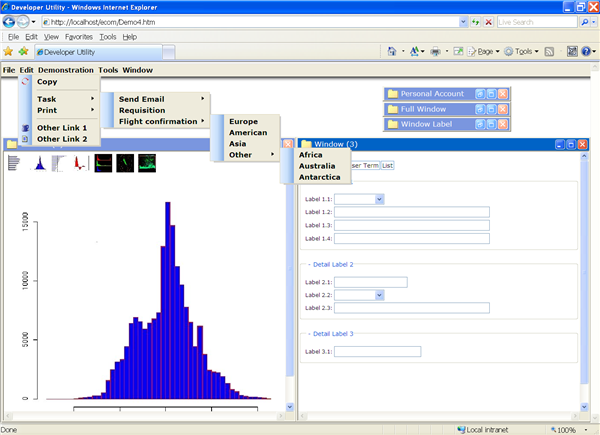Select the grey gradient chart thumbnail
Screen dimensions: 600x435
click(59, 163)
